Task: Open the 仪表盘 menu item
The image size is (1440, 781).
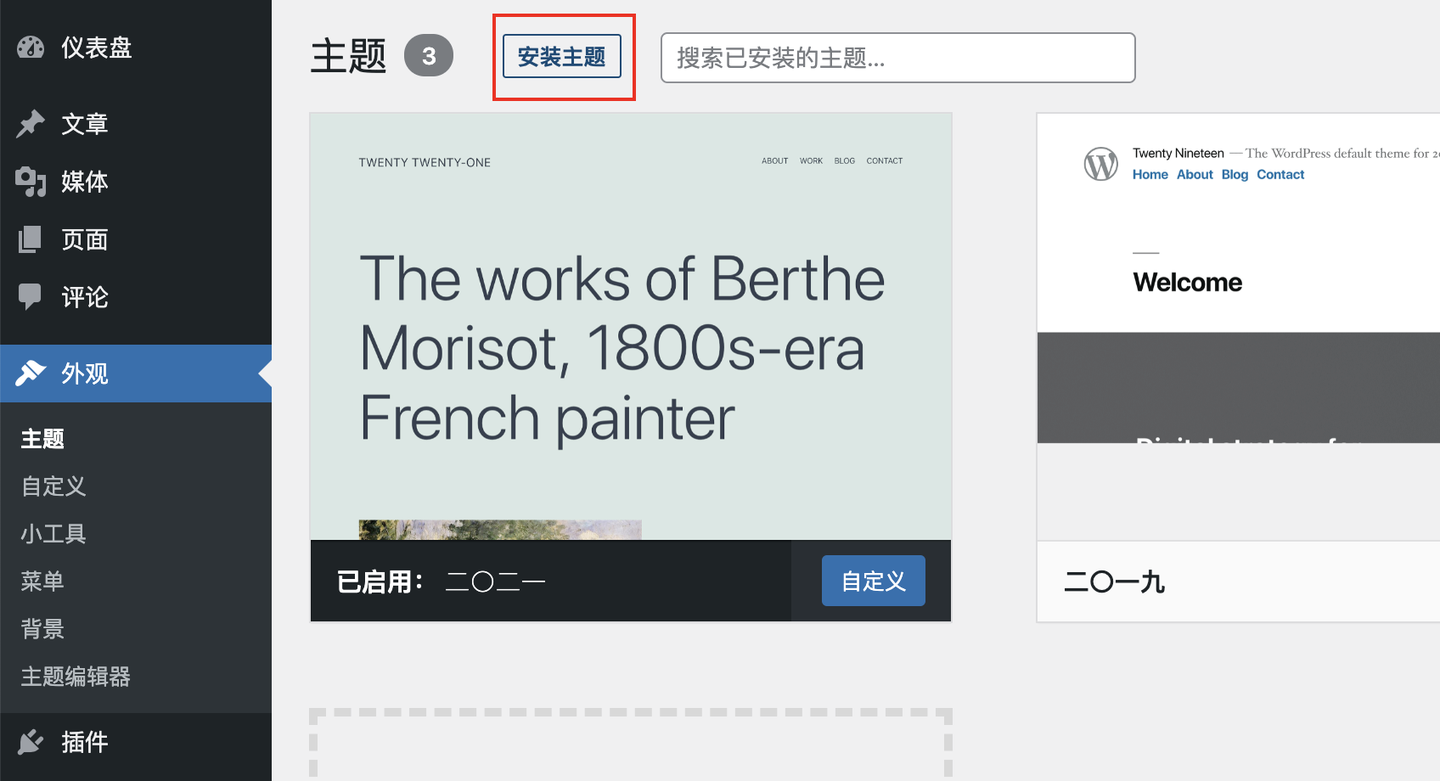Action: point(136,47)
